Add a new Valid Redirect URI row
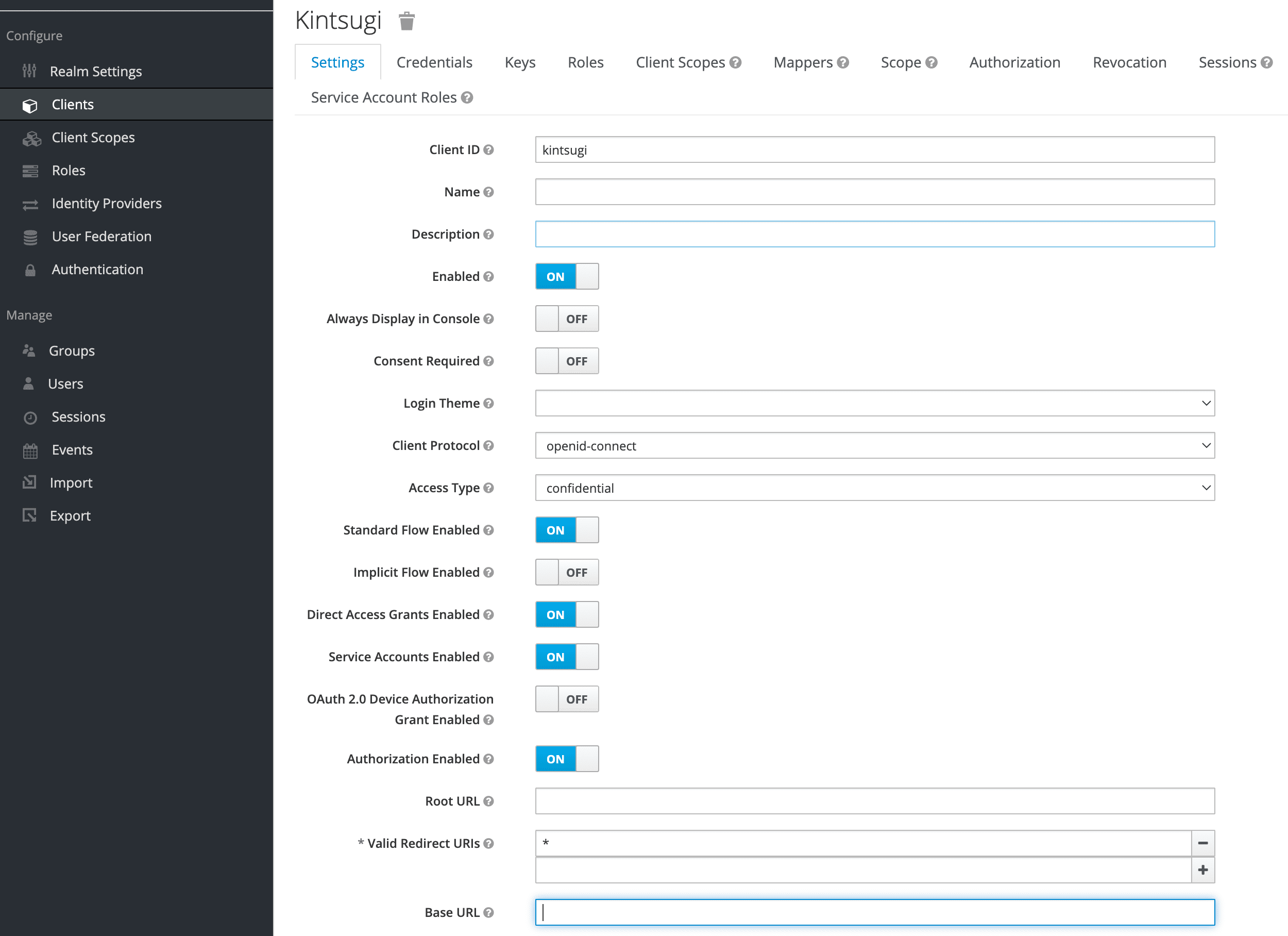This screenshot has height=936, width=1288. pyautogui.click(x=1202, y=870)
